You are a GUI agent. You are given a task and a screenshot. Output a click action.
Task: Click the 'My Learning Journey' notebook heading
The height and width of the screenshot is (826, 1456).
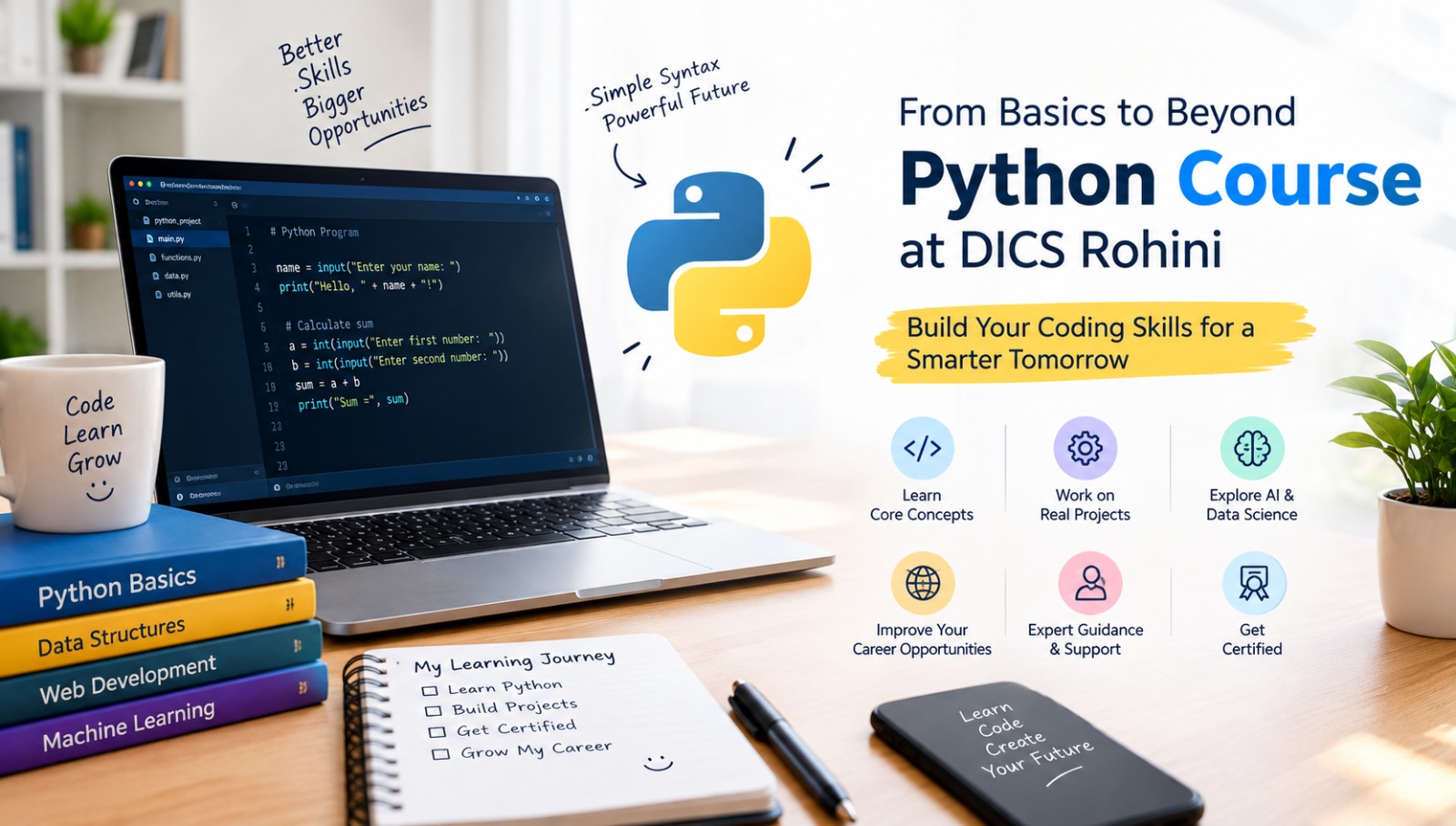[514, 661]
